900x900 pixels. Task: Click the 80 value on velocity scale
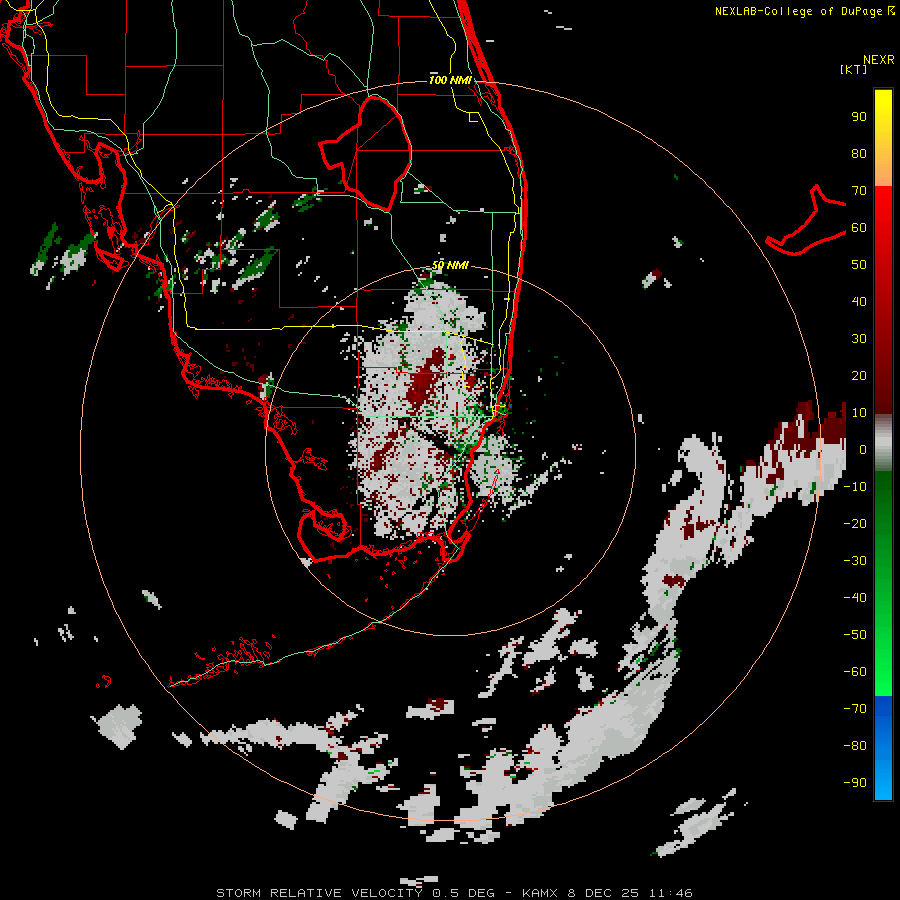click(859, 153)
